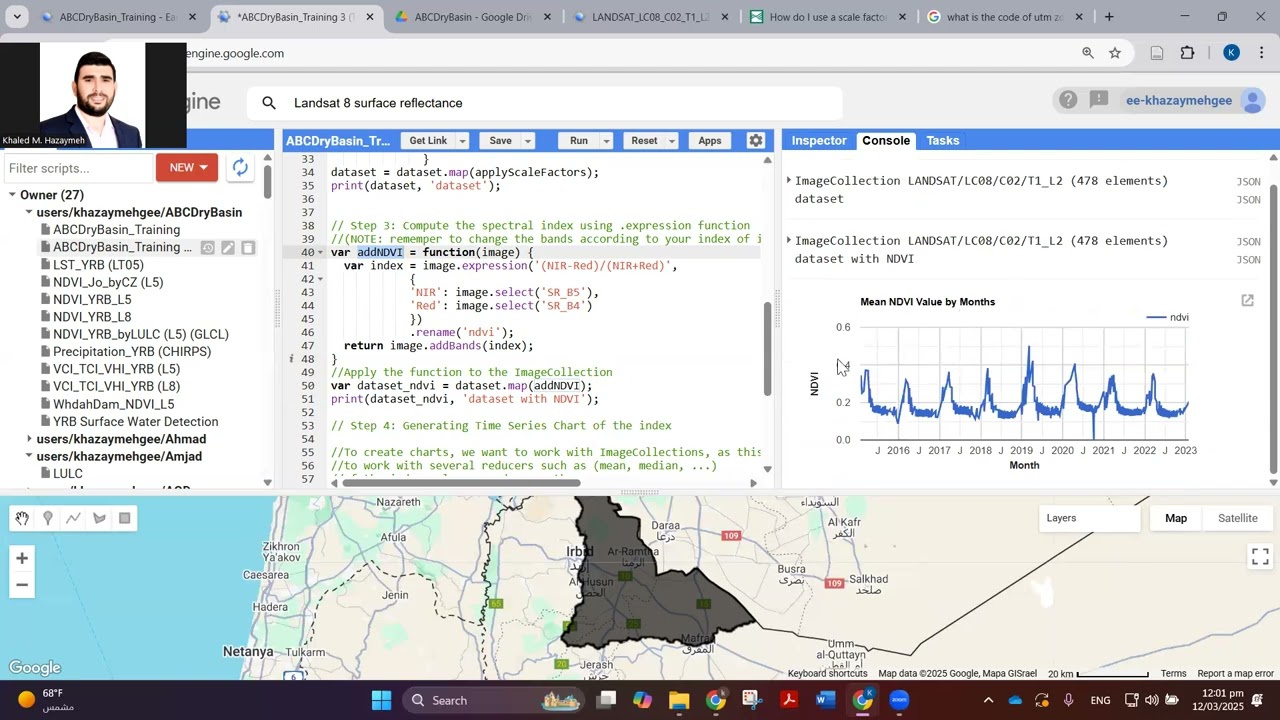Click the Filter scripts input field
The image size is (1280, 720).
78,168
